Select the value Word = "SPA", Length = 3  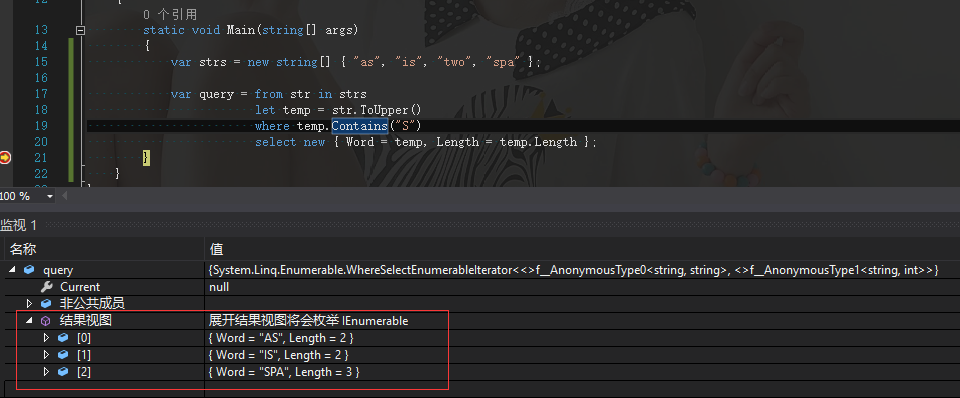point(284,372)
